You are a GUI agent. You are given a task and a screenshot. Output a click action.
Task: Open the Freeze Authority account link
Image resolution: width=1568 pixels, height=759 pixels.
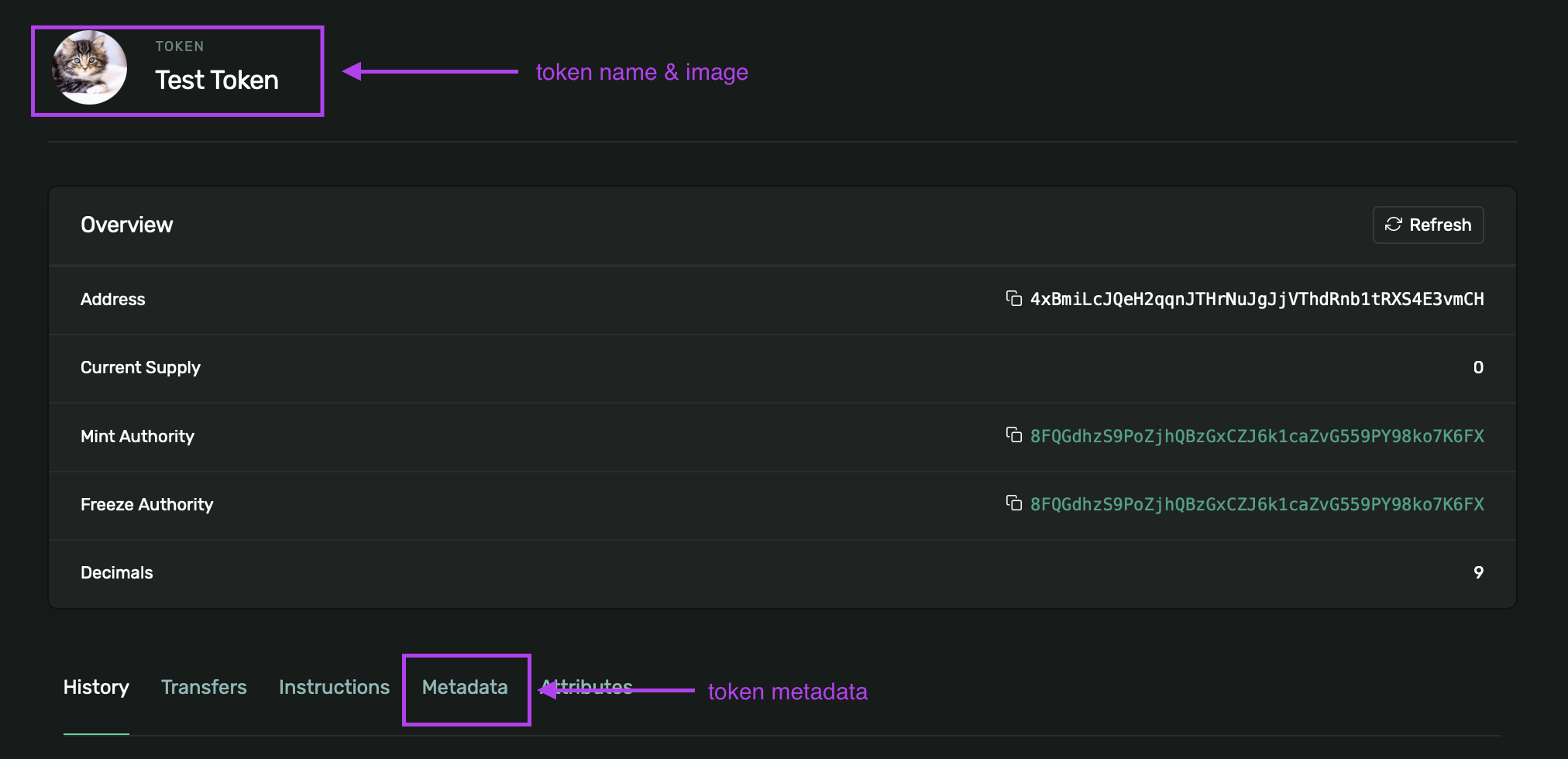tap(1257, 504)
